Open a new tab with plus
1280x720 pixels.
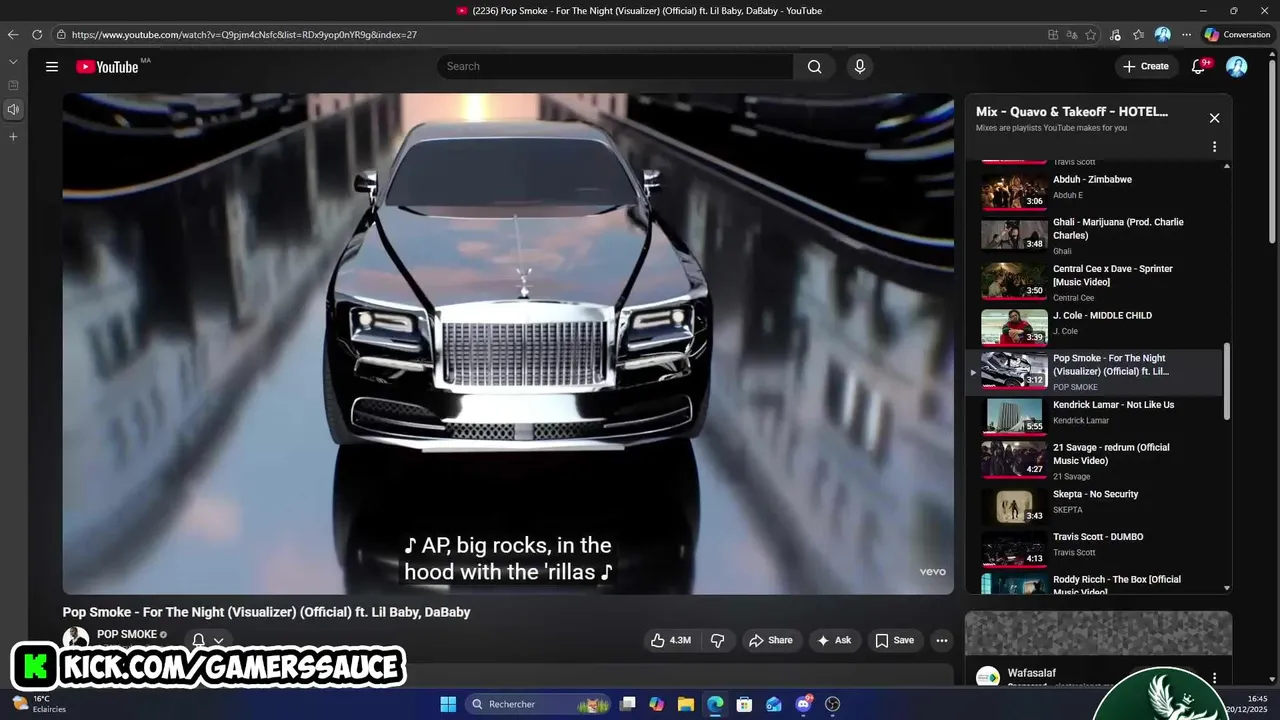(x=13, y=136)
